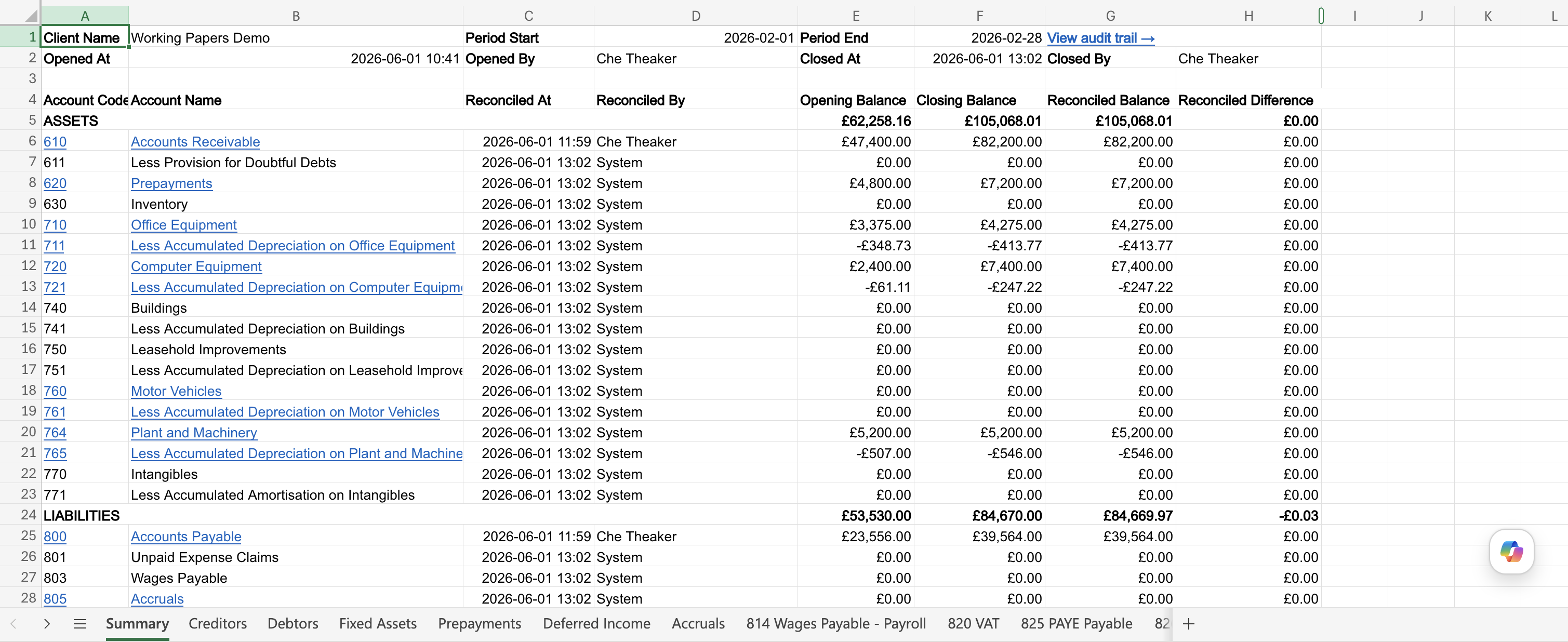The width and height of the screenshot is (1568, 642).
Task: Open the all sheets list icon
Action: coord(79,624)
